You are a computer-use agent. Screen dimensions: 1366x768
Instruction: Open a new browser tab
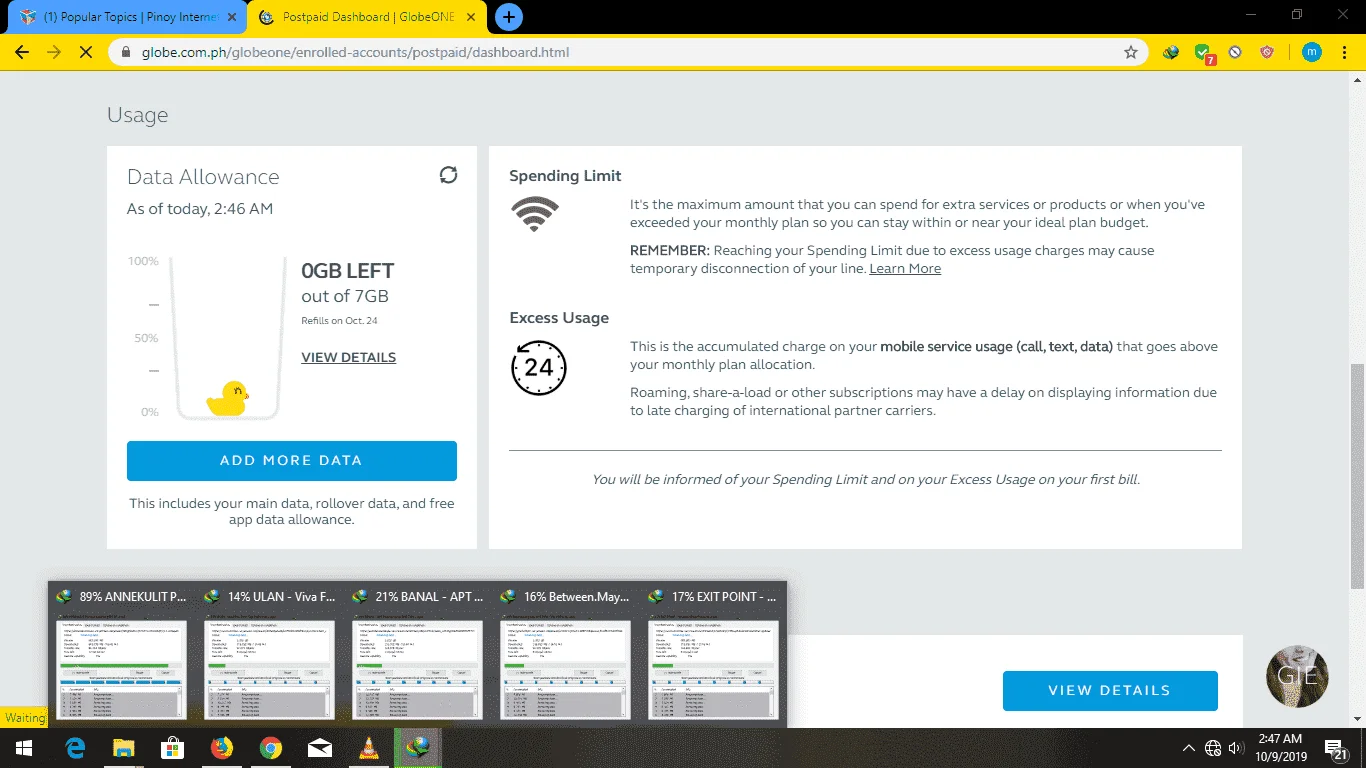(x=509, y=17)
